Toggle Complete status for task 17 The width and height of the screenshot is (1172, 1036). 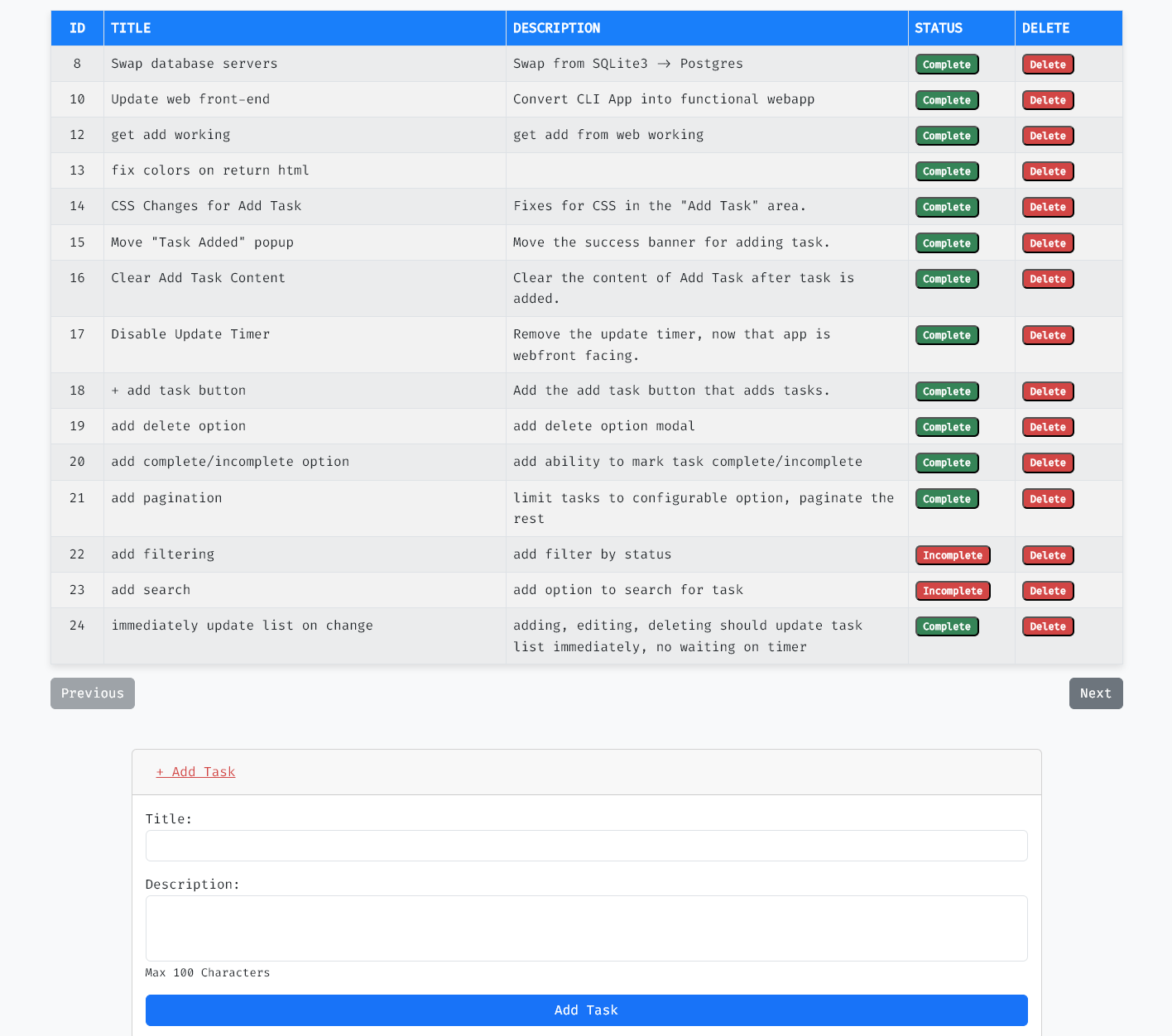[947, 335]
